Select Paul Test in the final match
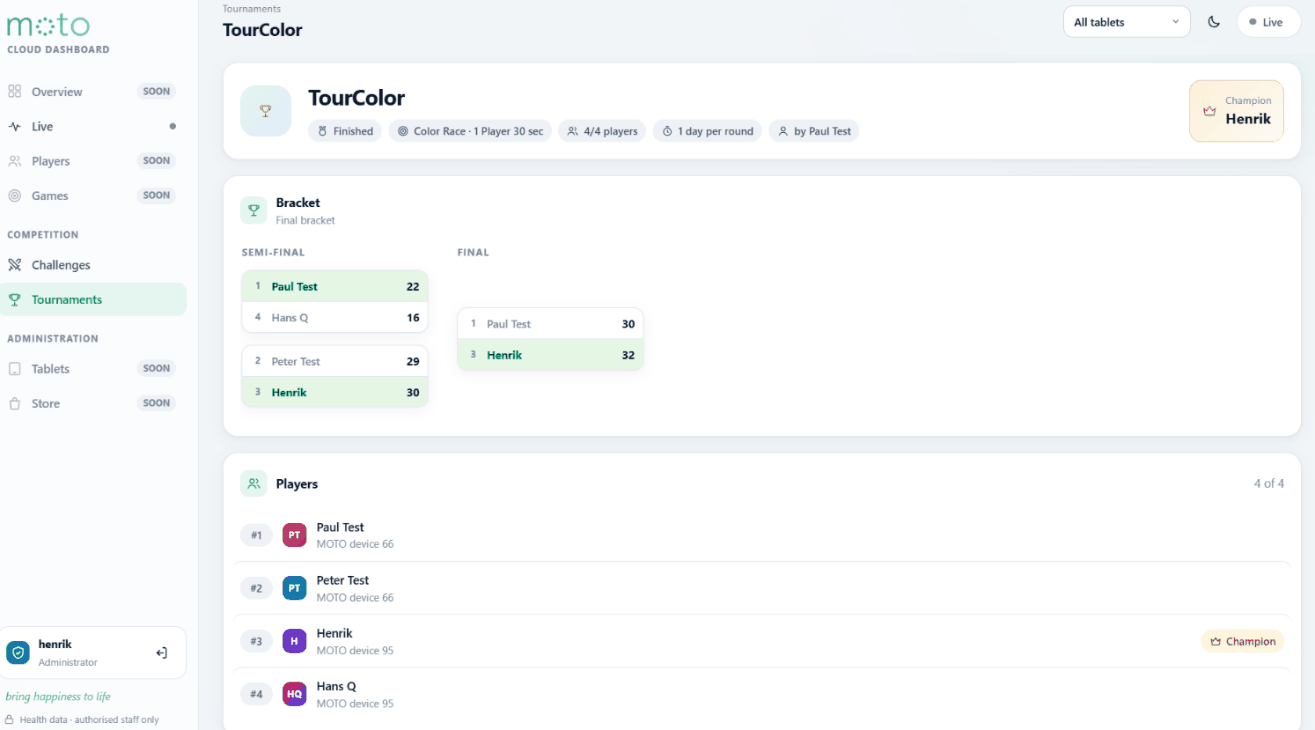Screen dimensions: 1315x730 point(550,324)
